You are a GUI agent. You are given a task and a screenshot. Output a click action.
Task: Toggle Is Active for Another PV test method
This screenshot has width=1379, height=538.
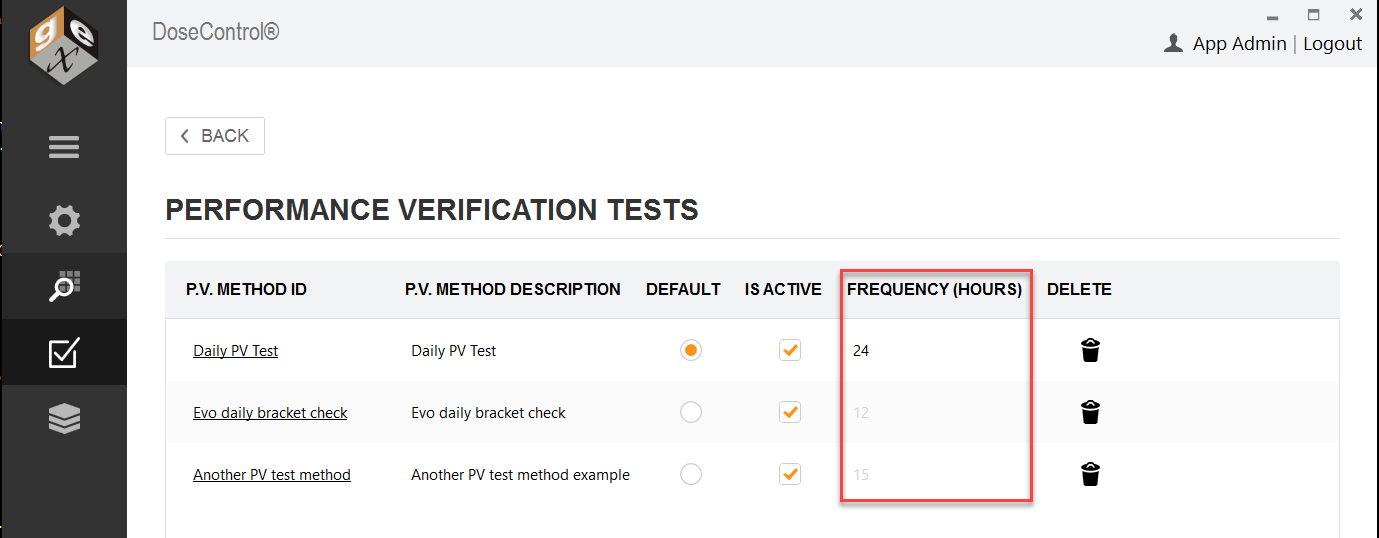click(790, 474)
